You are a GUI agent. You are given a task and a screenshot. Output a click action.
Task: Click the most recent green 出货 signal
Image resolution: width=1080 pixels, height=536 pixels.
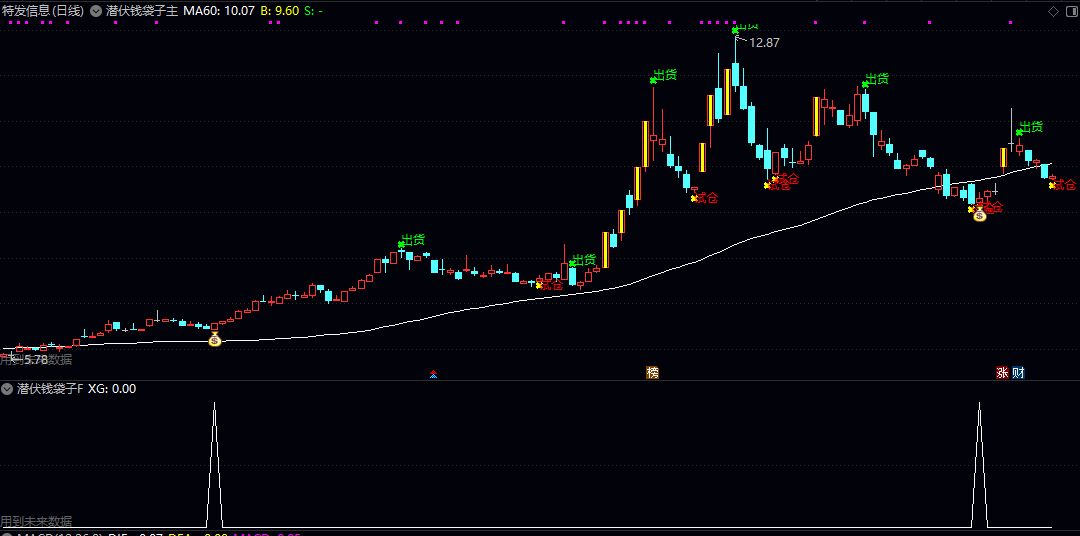coord(1030,127)
